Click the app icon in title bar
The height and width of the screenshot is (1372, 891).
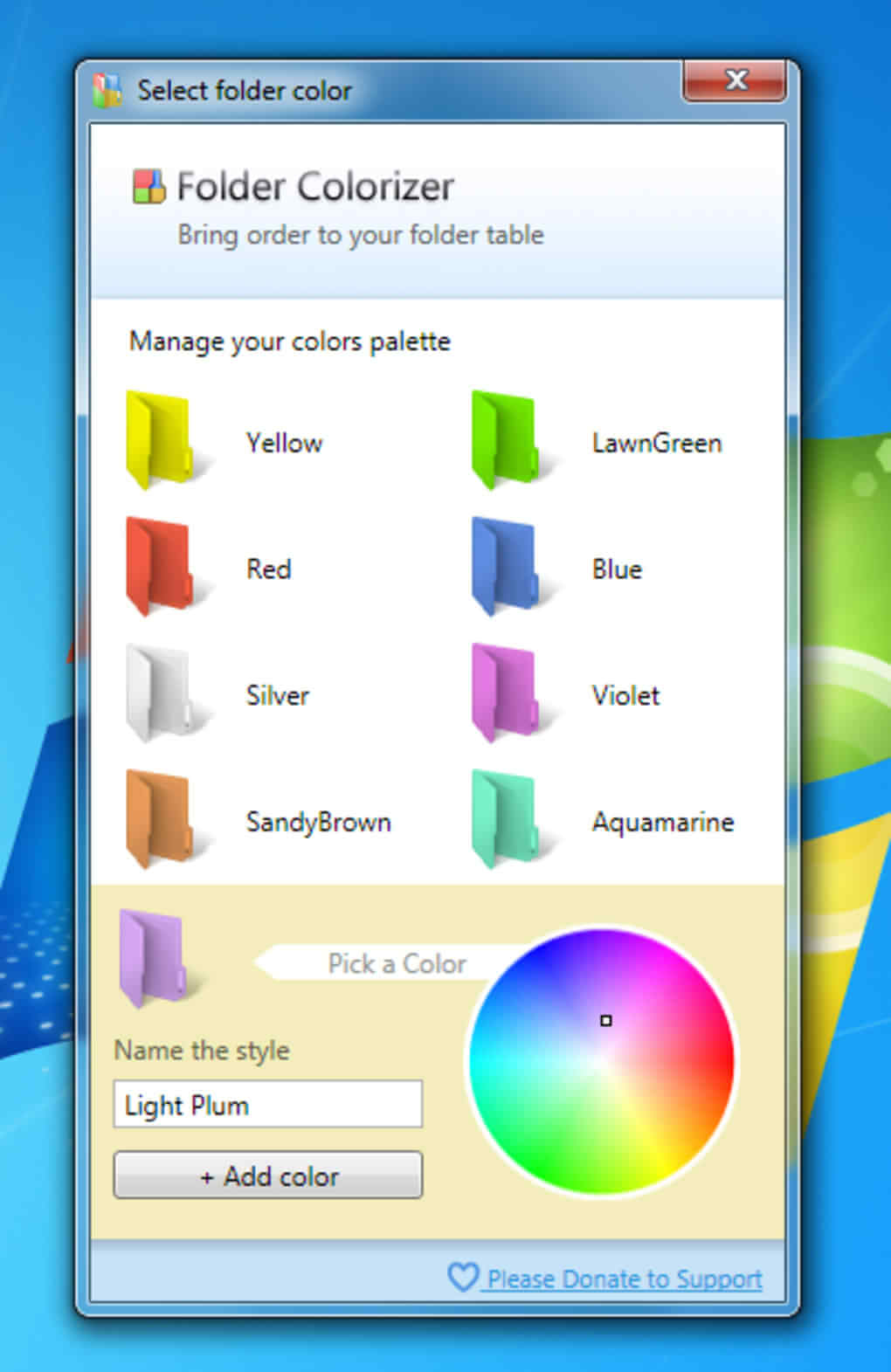point(108,90)
